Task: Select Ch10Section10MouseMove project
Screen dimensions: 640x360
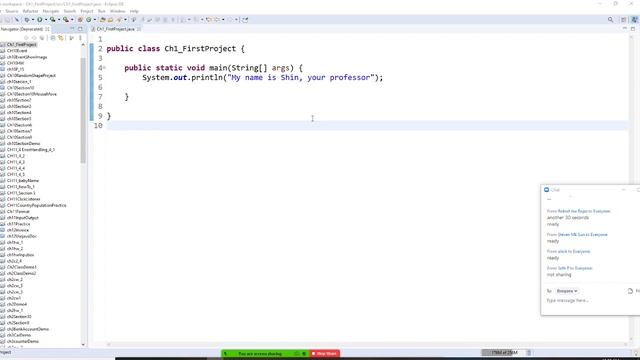Action: point(32,94)
